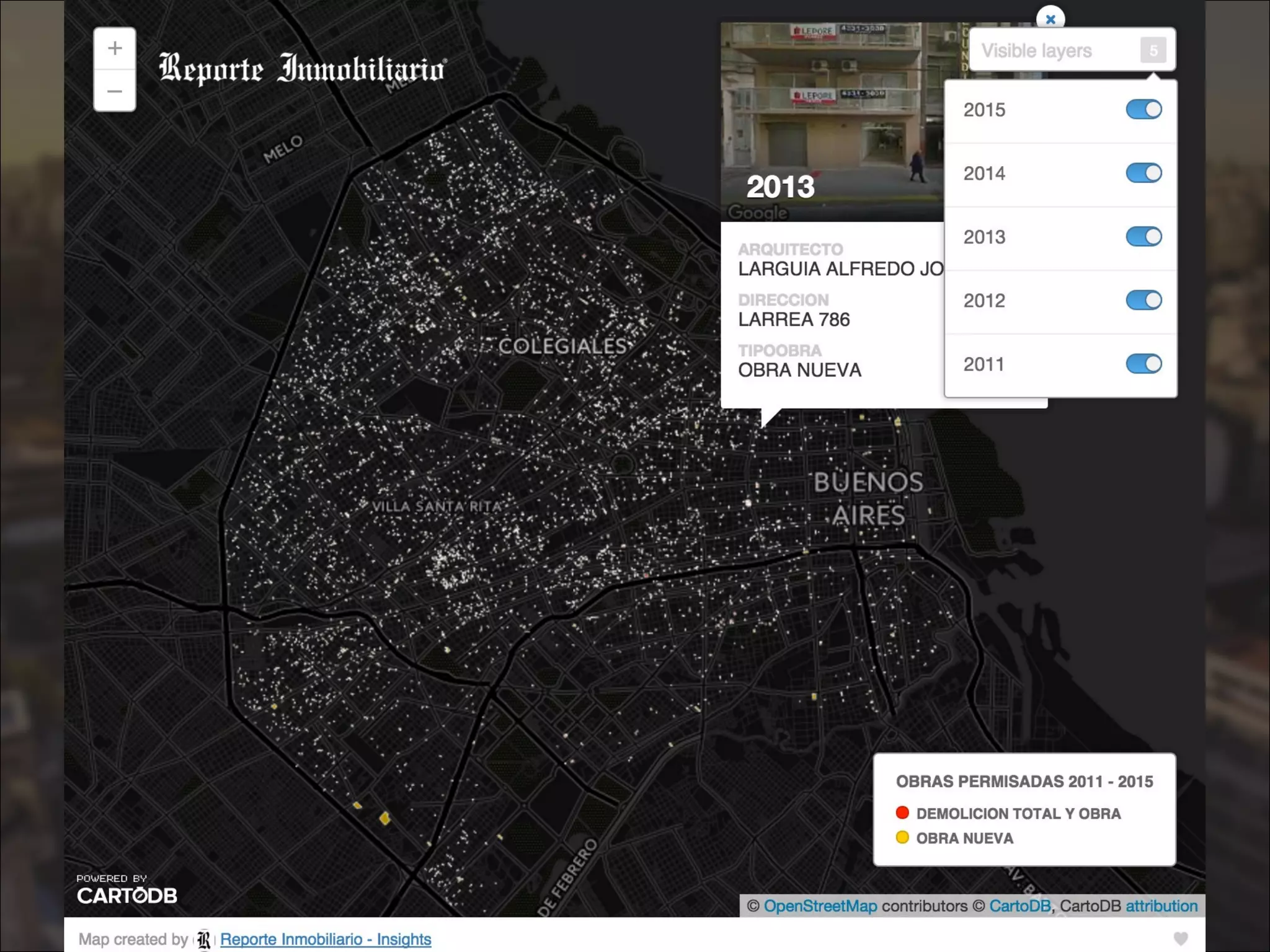
Task: Hide the 2012 layer
Action: [1143, 300]
